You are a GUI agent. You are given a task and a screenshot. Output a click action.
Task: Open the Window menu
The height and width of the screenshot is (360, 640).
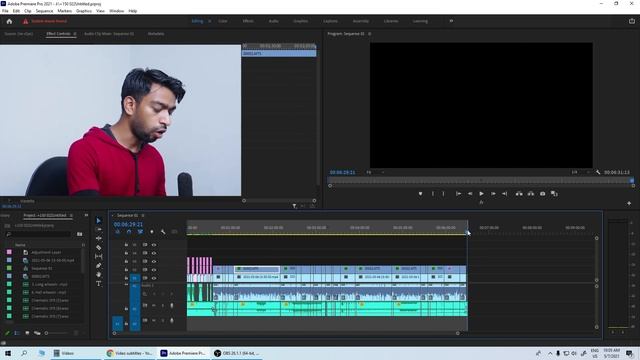[x=116, y=11]
